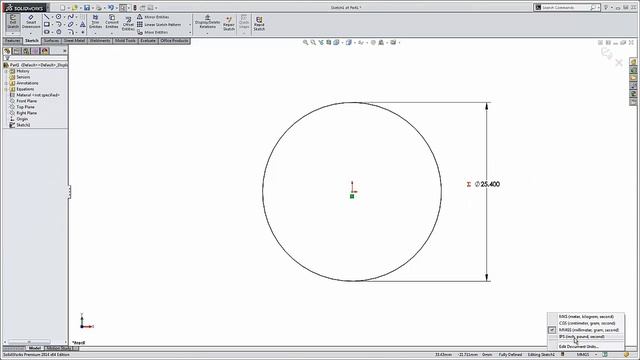Open the Display/Delete Relations dropdown arrow
The image size is (640, 360).
[x=207, y=33]
